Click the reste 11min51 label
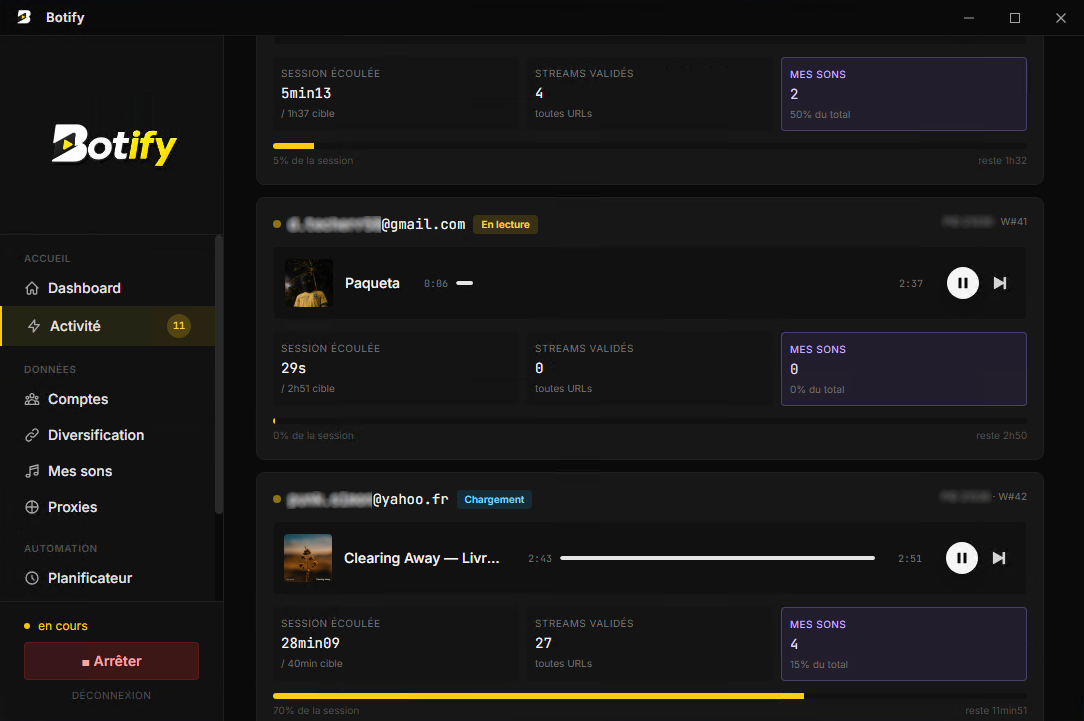1084x721 pixels. click(996, 711)
